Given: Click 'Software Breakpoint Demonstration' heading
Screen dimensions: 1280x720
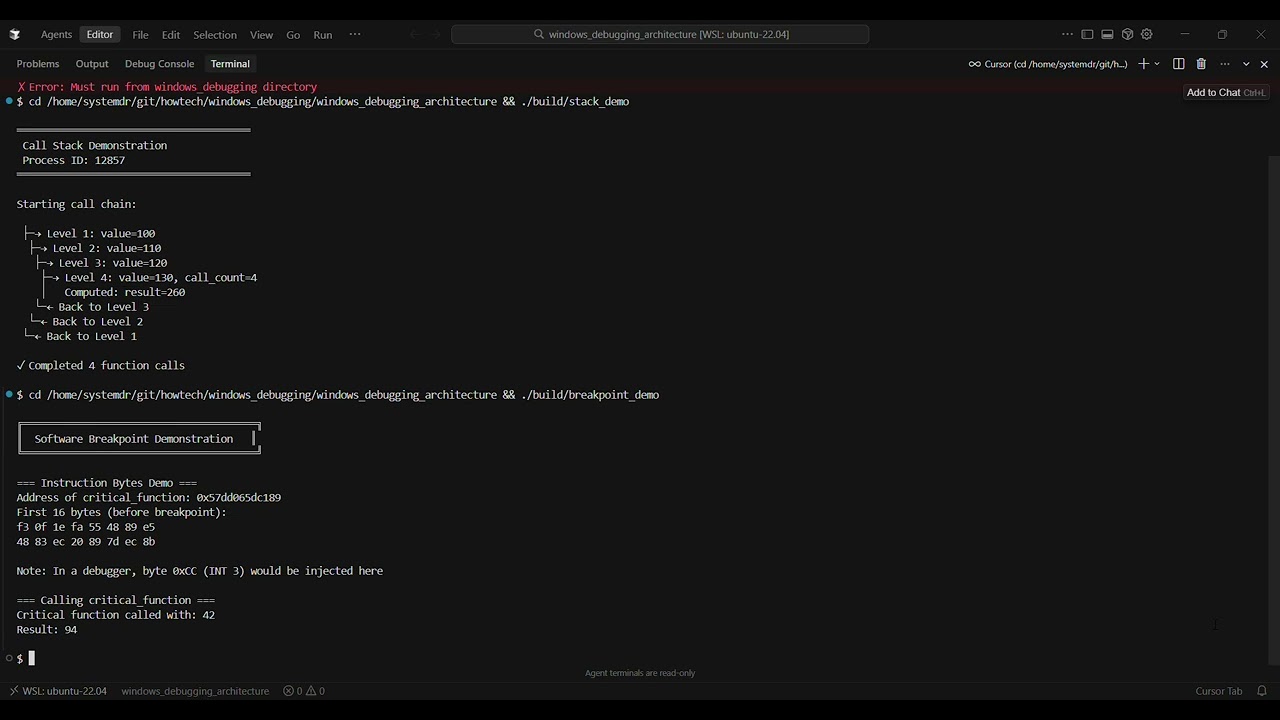Looking at the screenshot, I should coord(134,439).
